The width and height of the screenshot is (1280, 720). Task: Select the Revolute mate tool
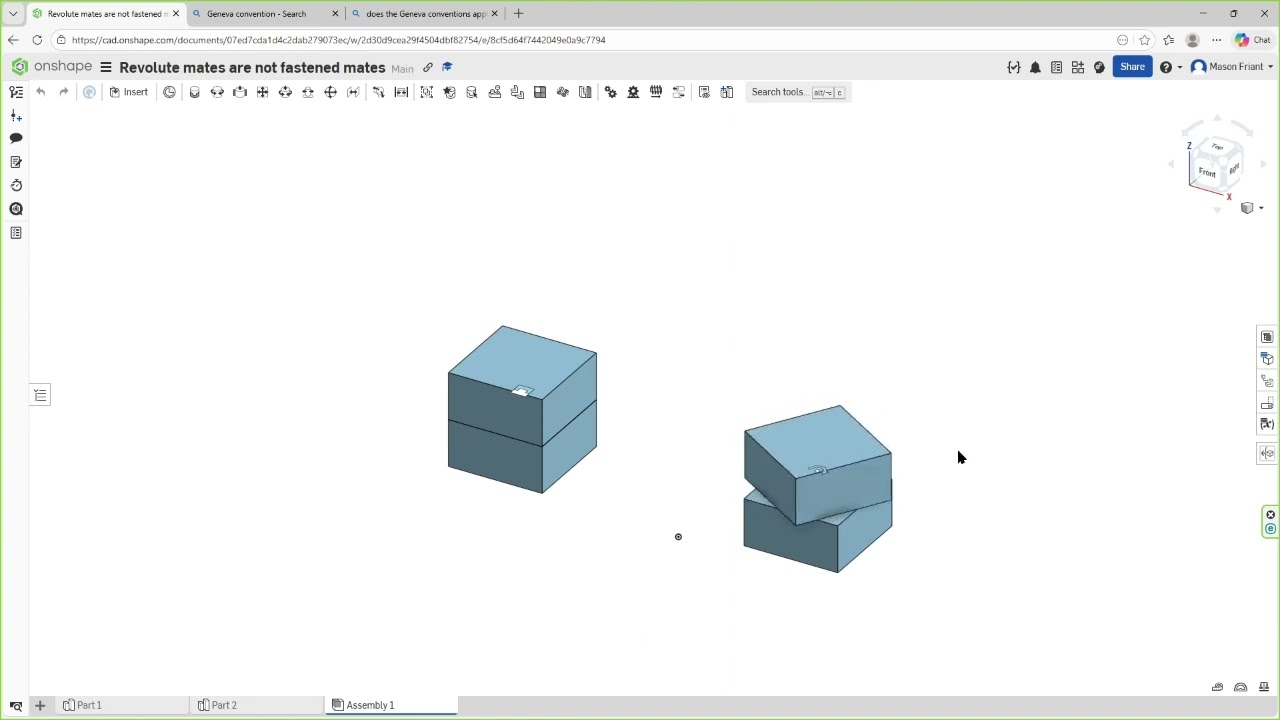[217, 92]
